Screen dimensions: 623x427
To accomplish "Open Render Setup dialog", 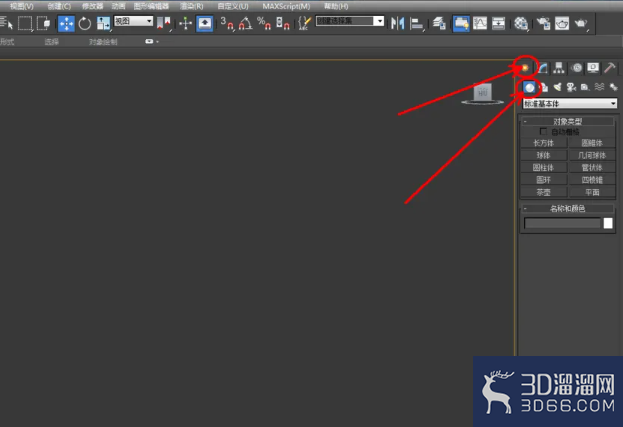I will (543, 23).
